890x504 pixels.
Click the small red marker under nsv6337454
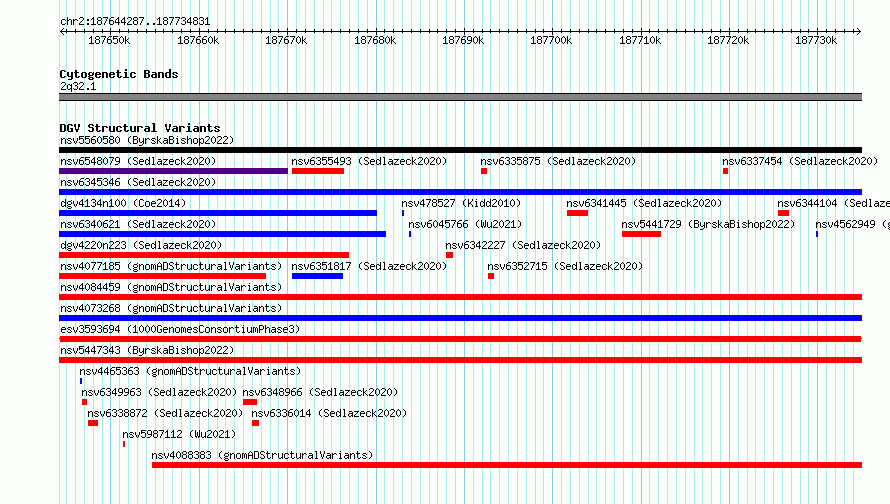725,171
